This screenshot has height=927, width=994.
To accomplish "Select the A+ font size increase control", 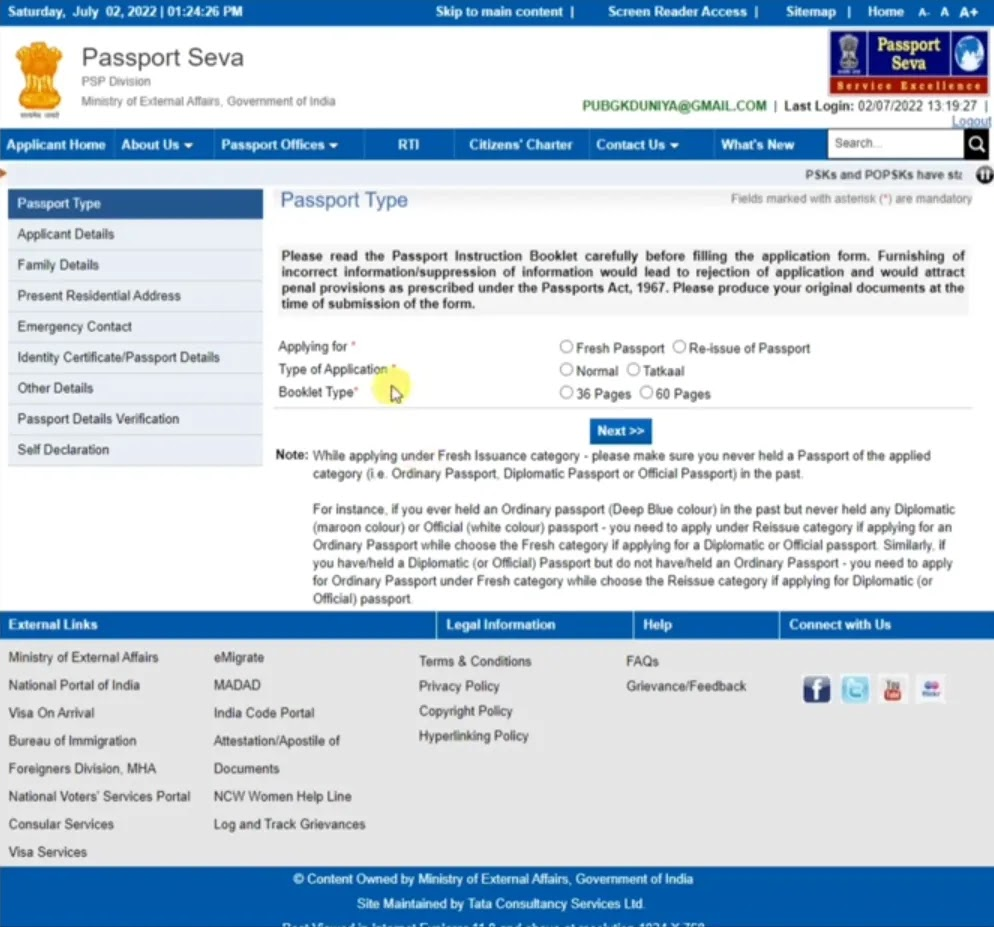I will pyautogui.click(x=967, y=11).
